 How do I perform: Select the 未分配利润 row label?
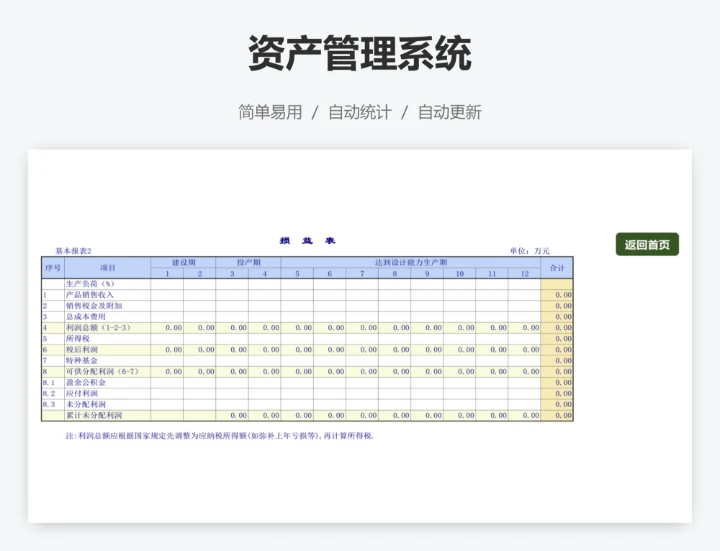pyautogui.click(x=86, y=405)
